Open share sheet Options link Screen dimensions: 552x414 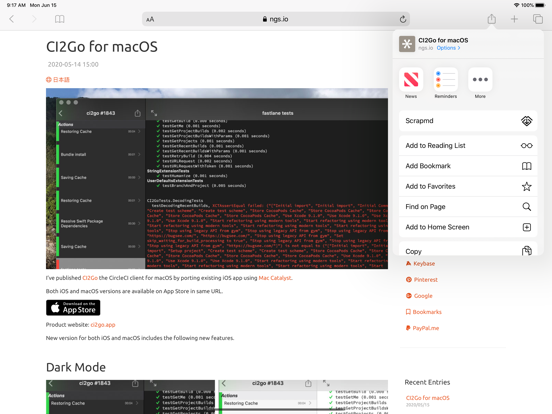point(448,48)
